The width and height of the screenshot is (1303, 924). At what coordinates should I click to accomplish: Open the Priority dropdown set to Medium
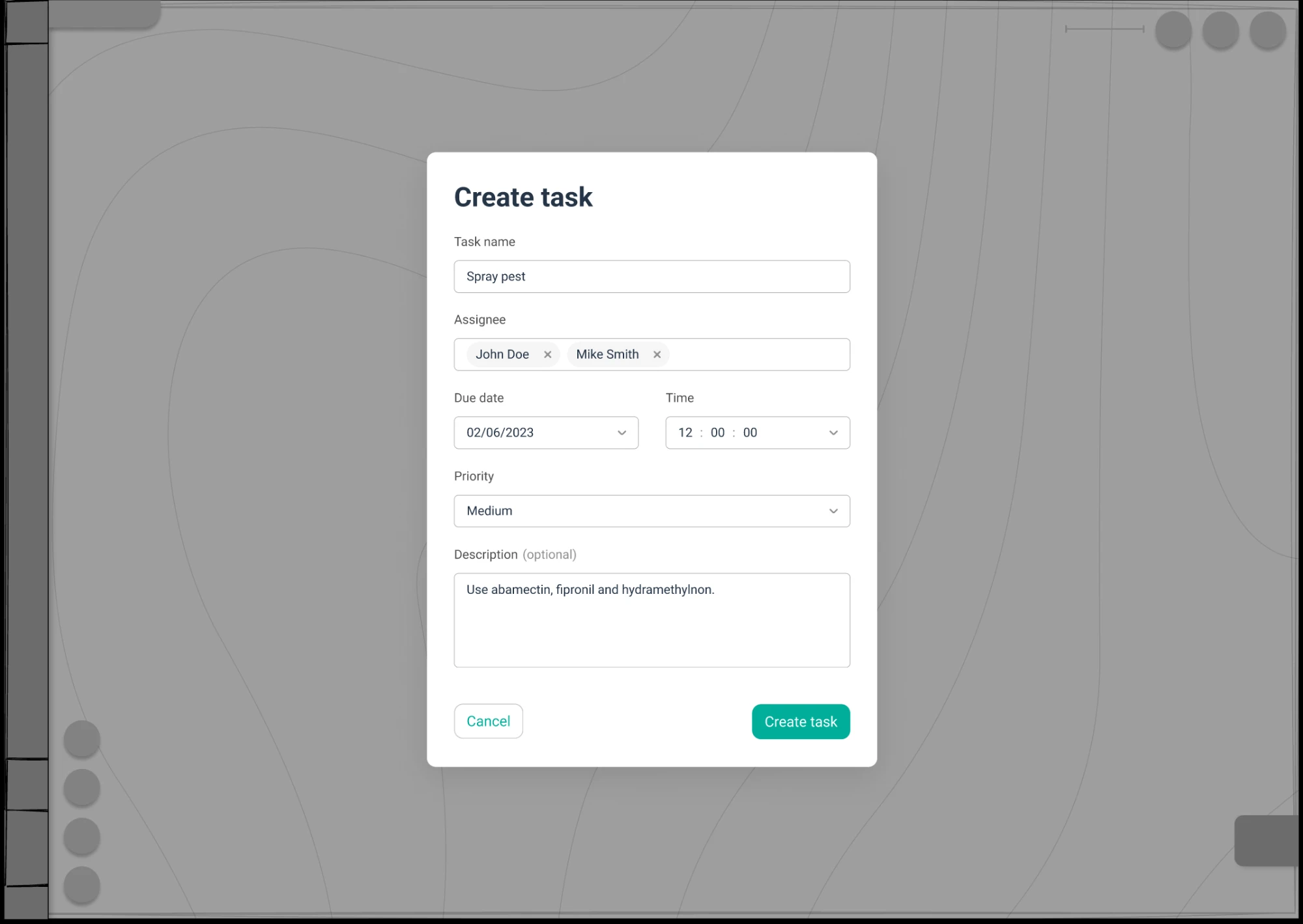click(651, 511)
